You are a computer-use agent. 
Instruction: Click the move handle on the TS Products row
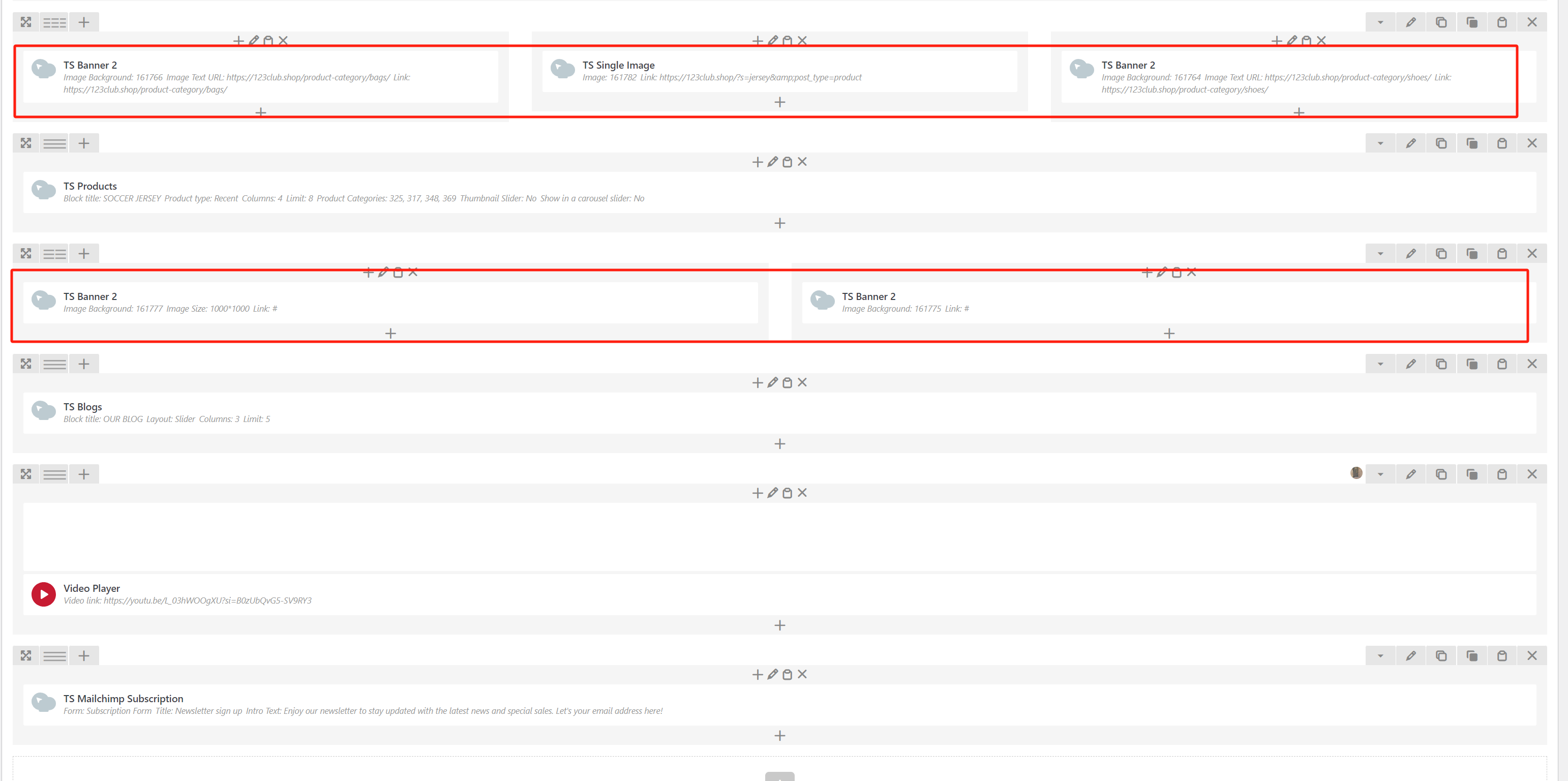tap(25, 142)
